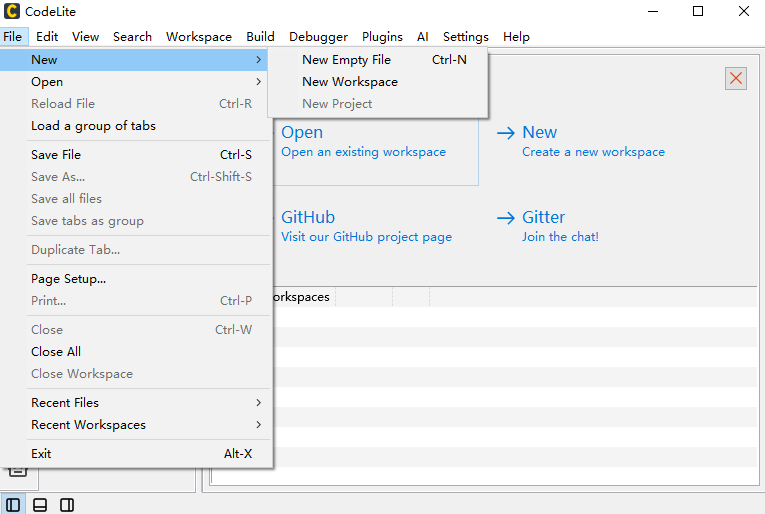Select the Close entry with Ctrl-W shortcut
Viewport: 765px width, 514px height.
pyautogui.click(x=134, y=330)
